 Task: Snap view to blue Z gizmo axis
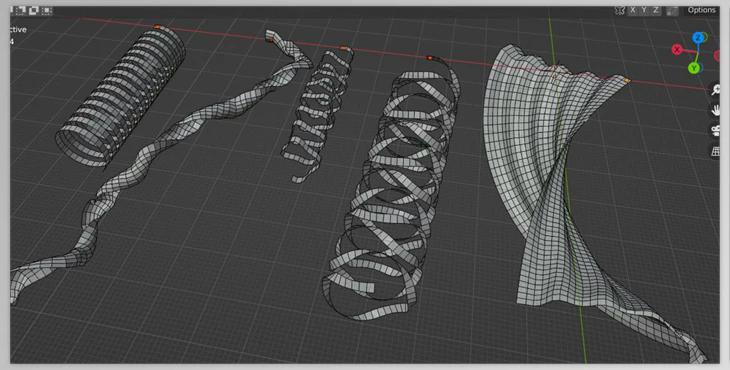pos(697,38)
